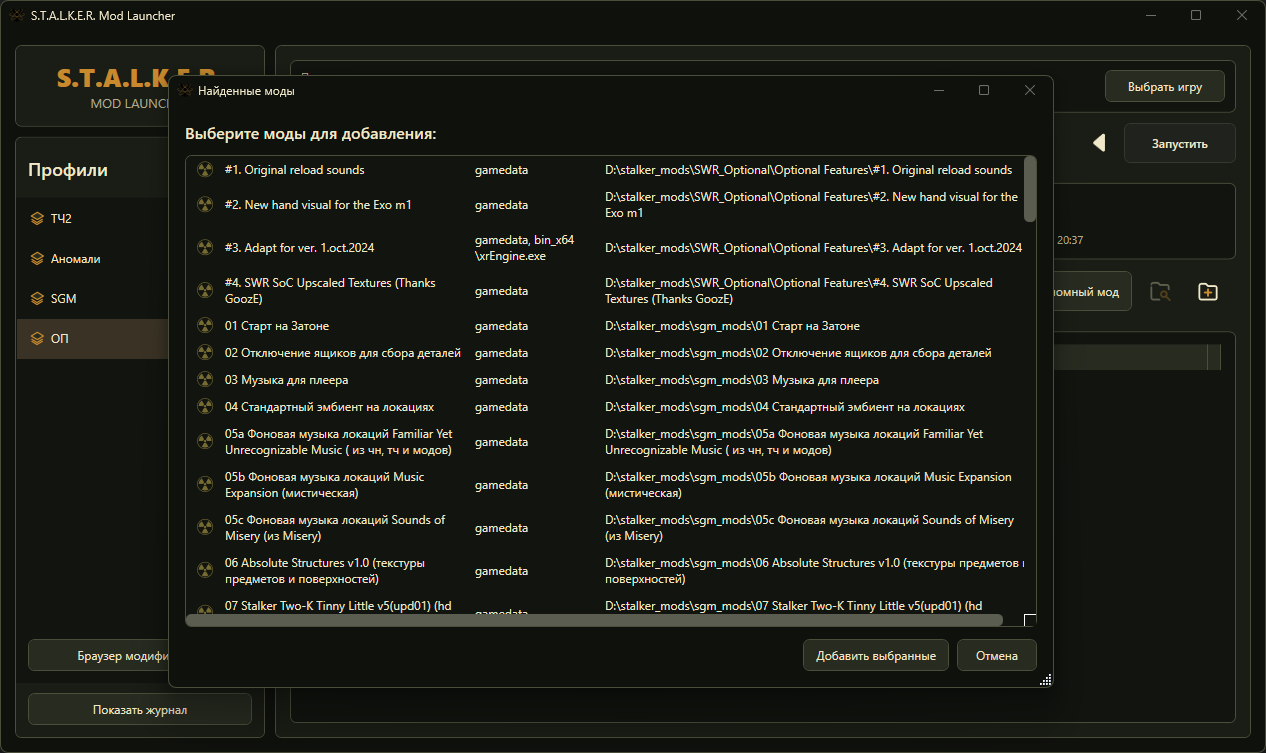Select the SGM profile
This screenshot has width=1266, height=753.
click(x=92, y=299)
